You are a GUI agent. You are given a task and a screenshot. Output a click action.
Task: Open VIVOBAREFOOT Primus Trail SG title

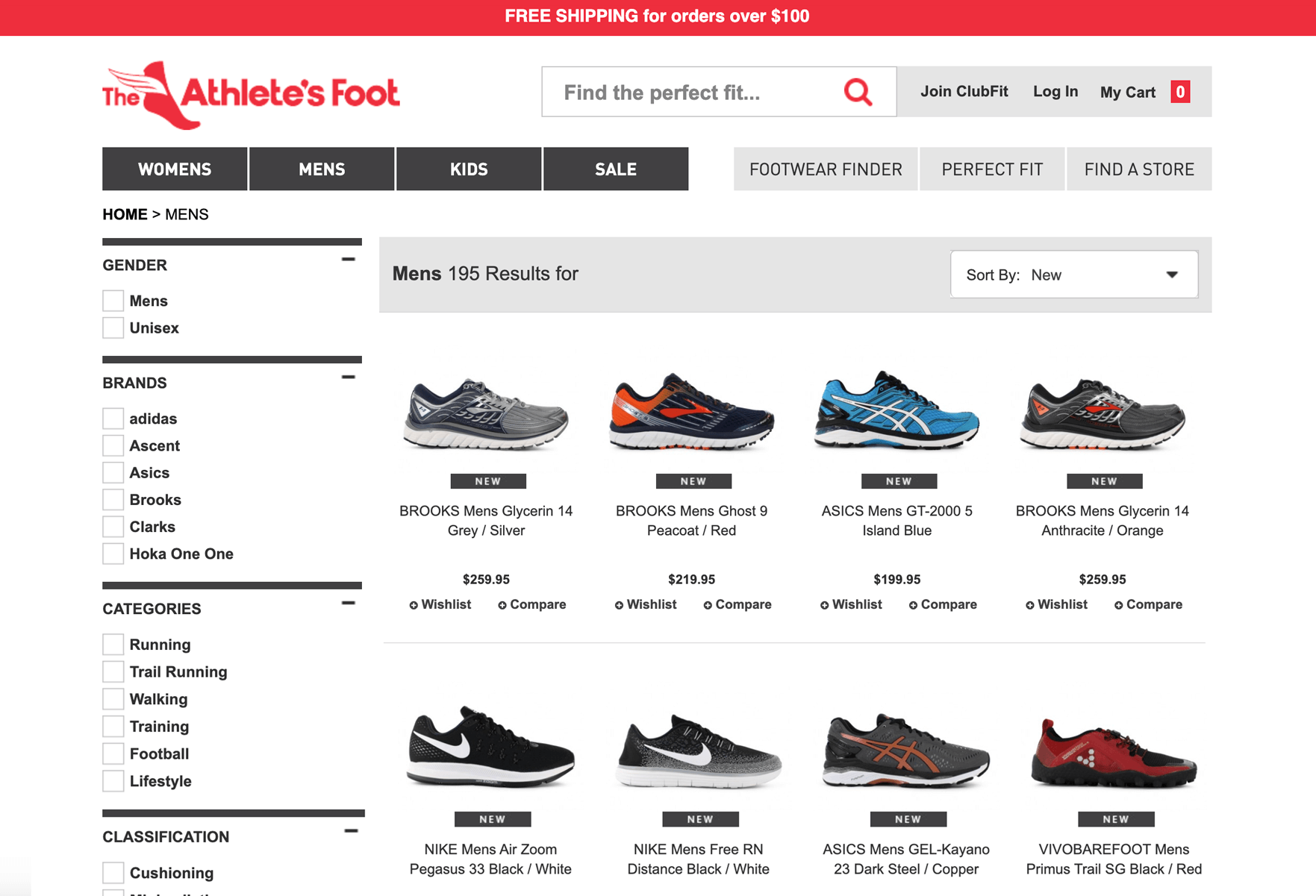pyautogui.click(x=1114, y=859)
